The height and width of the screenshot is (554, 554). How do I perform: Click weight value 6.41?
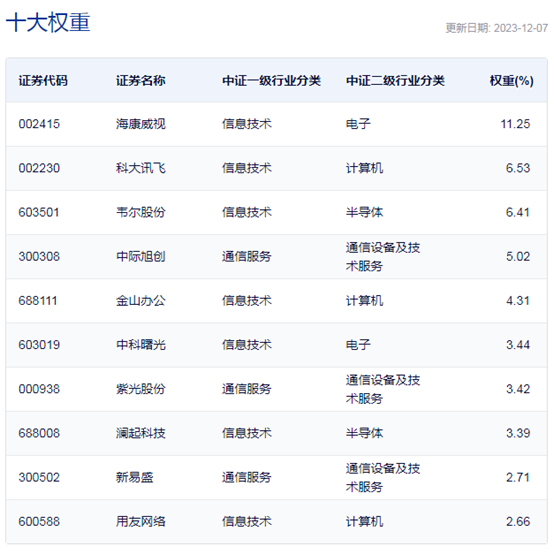pyautogui.click(x=518, y=212)
